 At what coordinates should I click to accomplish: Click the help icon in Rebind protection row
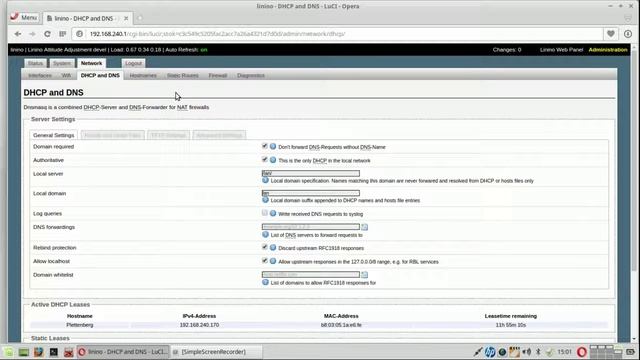point(273,248)
